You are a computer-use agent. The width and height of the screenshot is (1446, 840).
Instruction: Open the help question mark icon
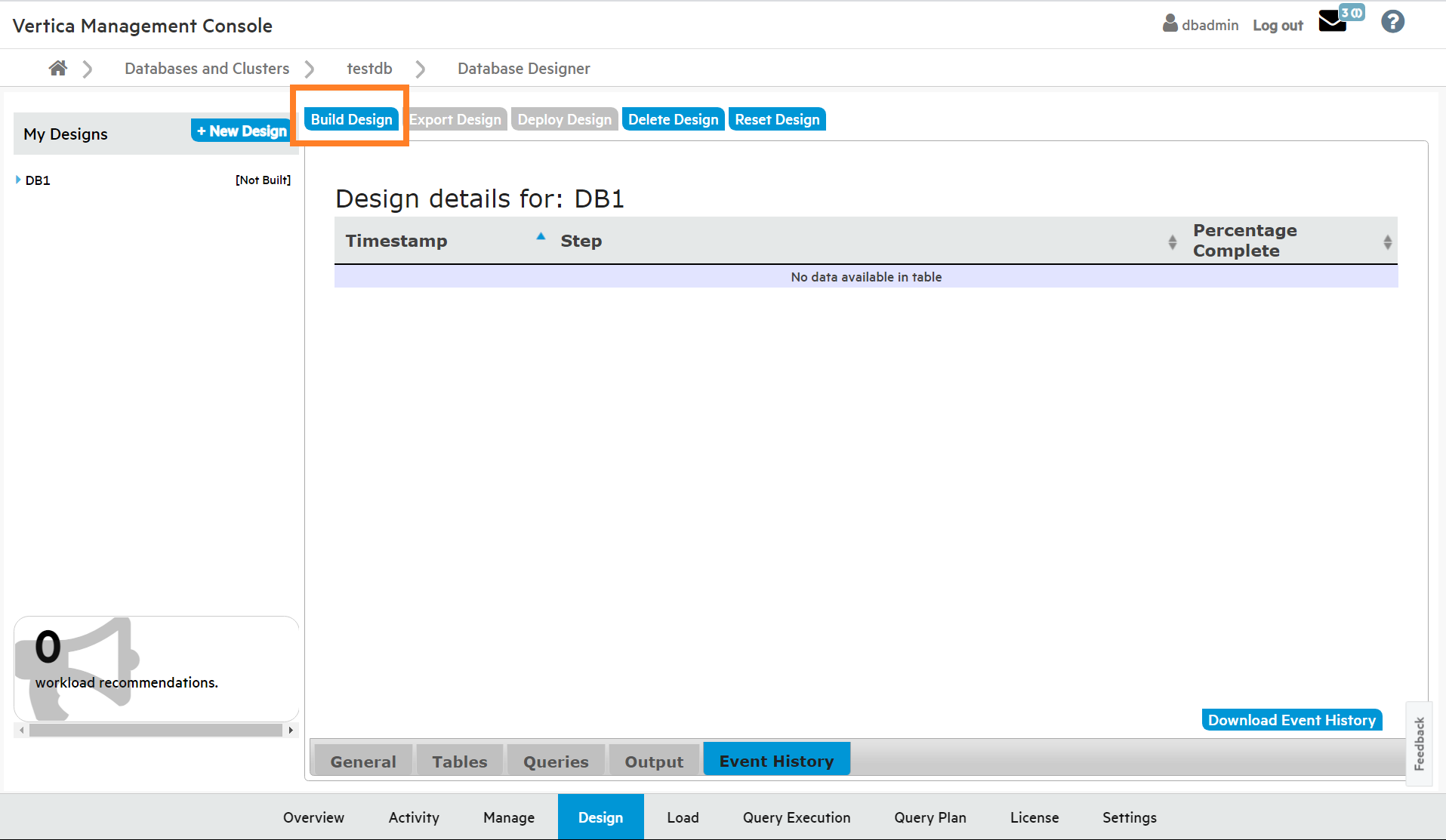point(1392,22)
